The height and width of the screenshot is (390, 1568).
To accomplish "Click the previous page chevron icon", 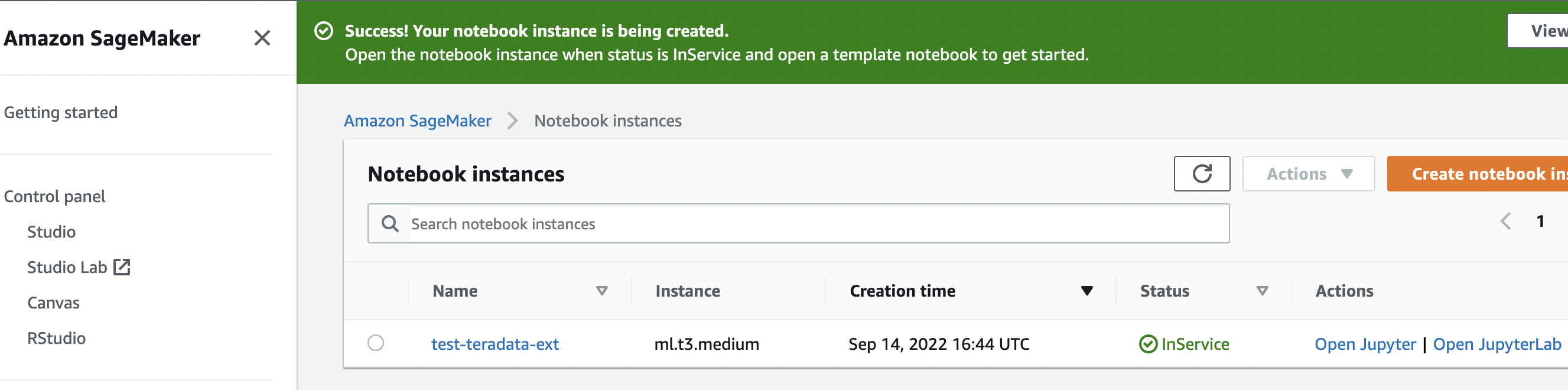I will (1506, 222).
